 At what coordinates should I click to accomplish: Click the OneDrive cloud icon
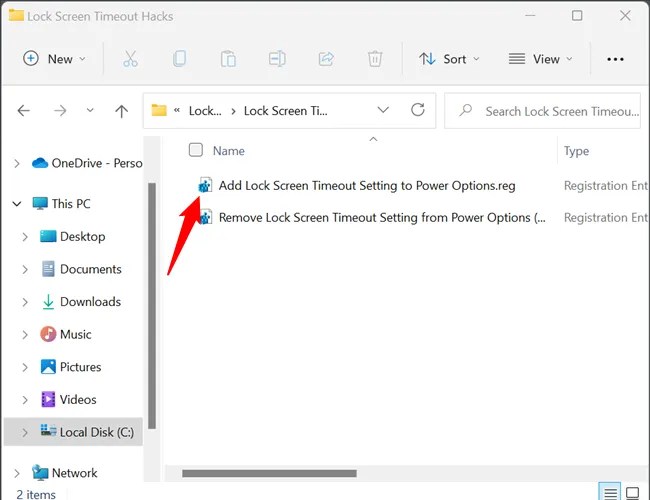pyautogui.click(x=40, y=163)
